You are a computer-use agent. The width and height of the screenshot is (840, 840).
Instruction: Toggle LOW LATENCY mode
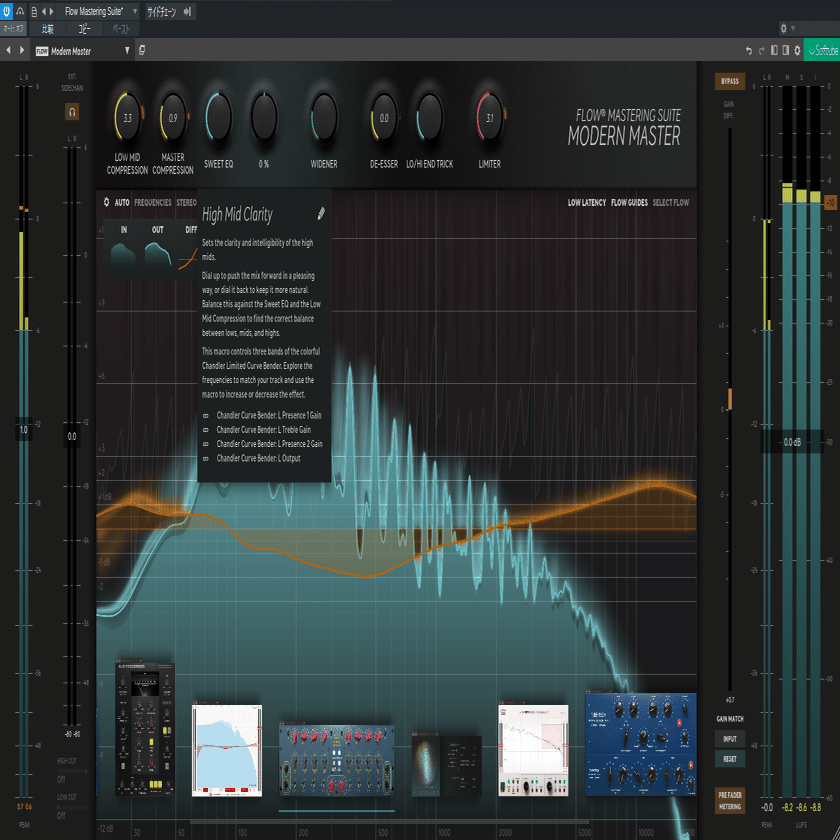click(x=587, y=202)
